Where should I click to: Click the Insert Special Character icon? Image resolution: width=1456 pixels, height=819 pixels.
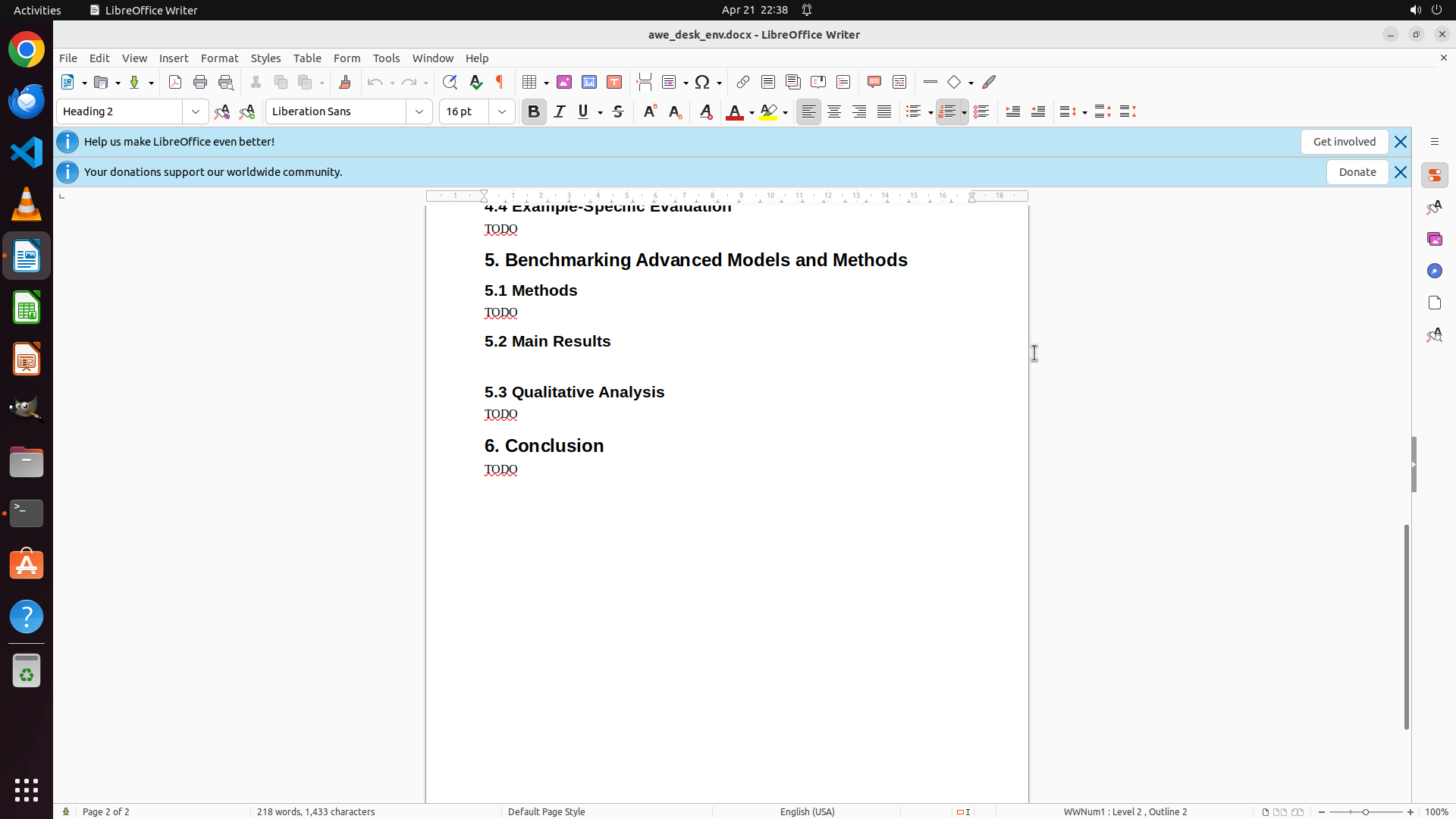[702, 82]
